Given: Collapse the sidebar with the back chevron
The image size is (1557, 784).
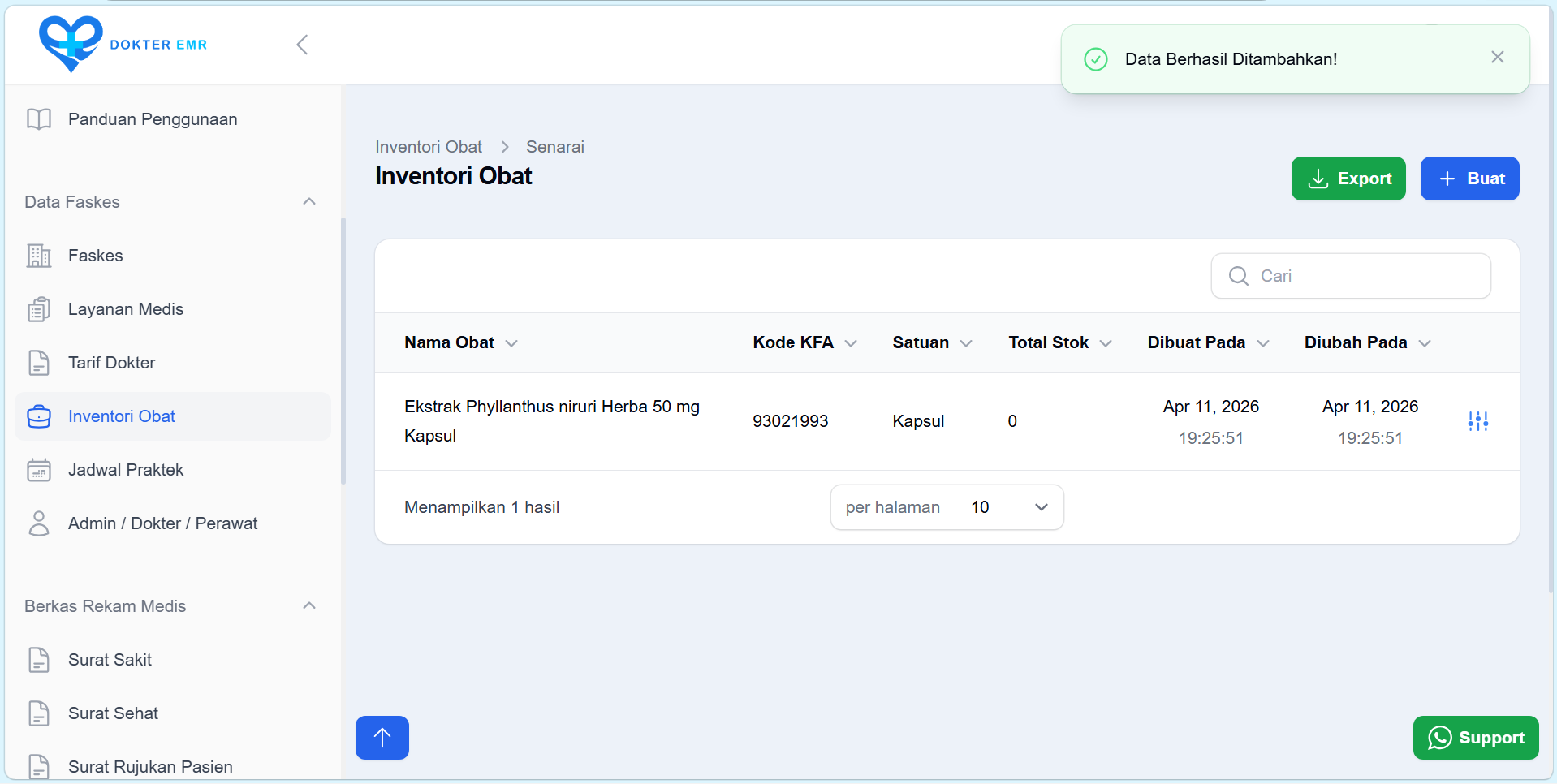Looking at the screenshot, I should (302, 45).
